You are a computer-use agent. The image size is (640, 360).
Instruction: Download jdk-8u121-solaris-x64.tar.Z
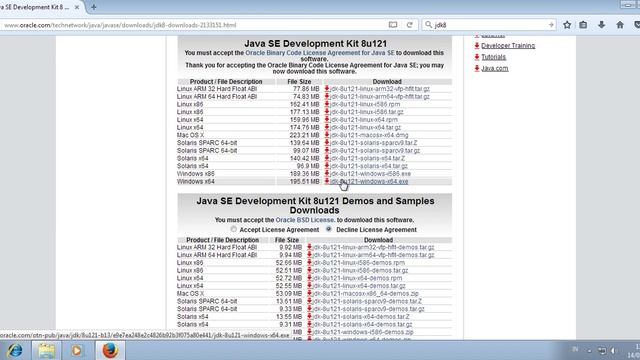367,158
